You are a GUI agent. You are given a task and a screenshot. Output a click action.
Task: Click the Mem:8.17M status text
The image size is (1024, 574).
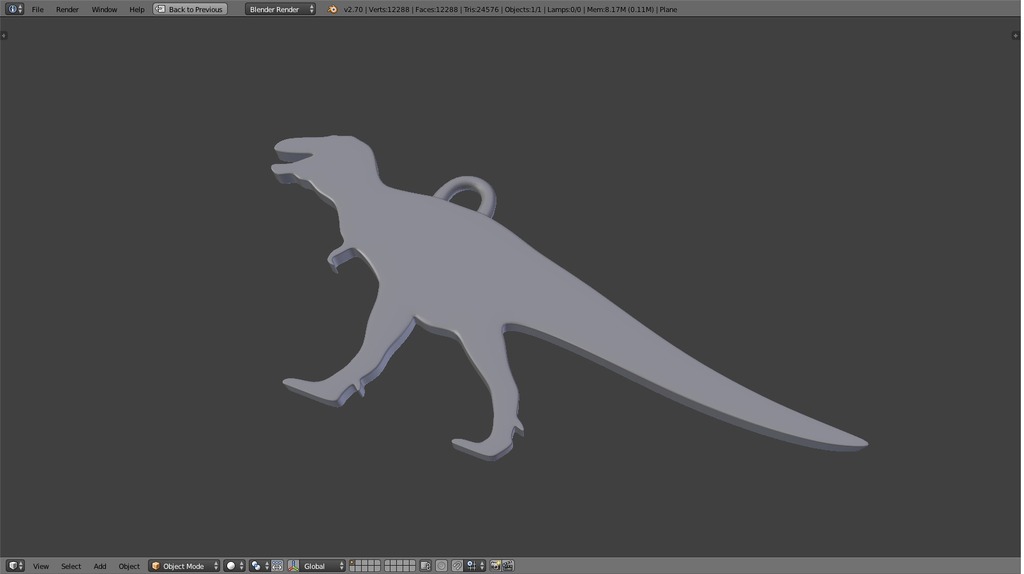tap(620, 9)
